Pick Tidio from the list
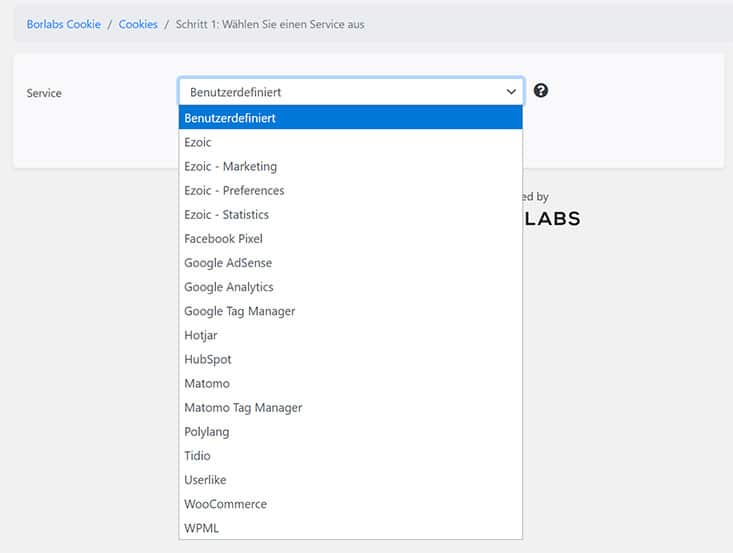The height and width of the screenshot is (553, 733). tap(351, 456)
